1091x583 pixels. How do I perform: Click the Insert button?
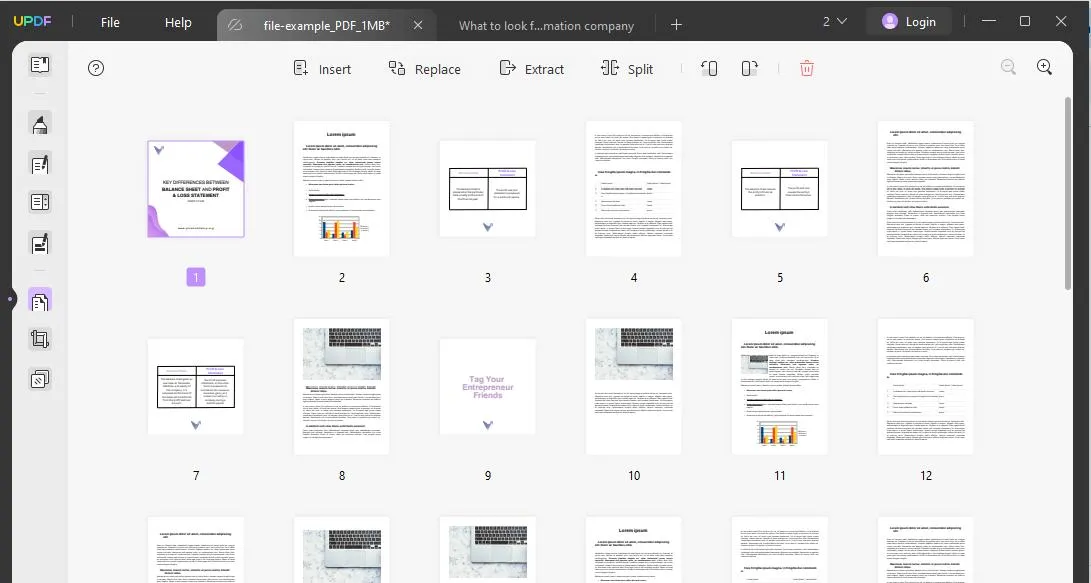322,69
